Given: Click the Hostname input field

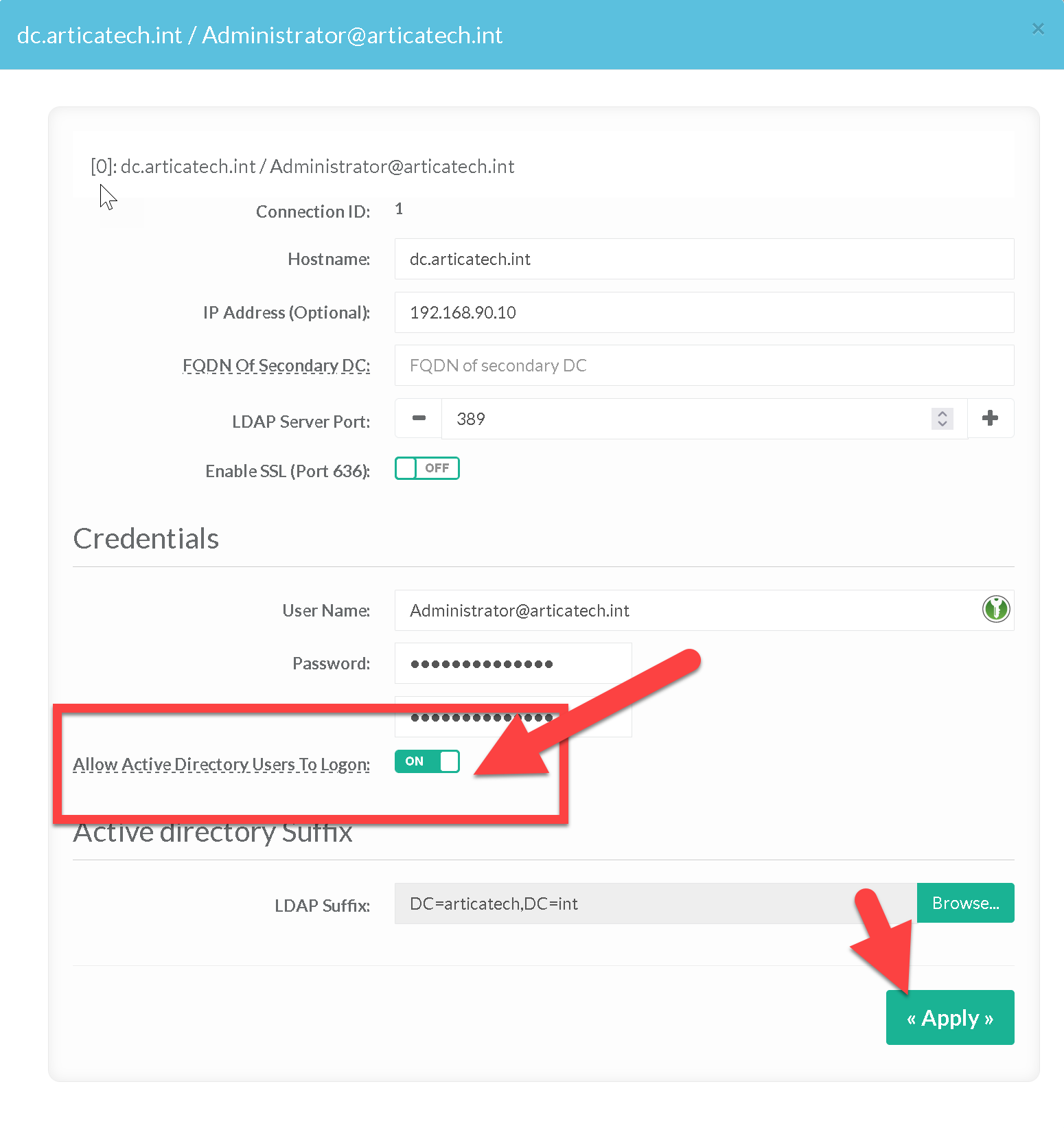Looking at the screenshot, I should (704, 259).
